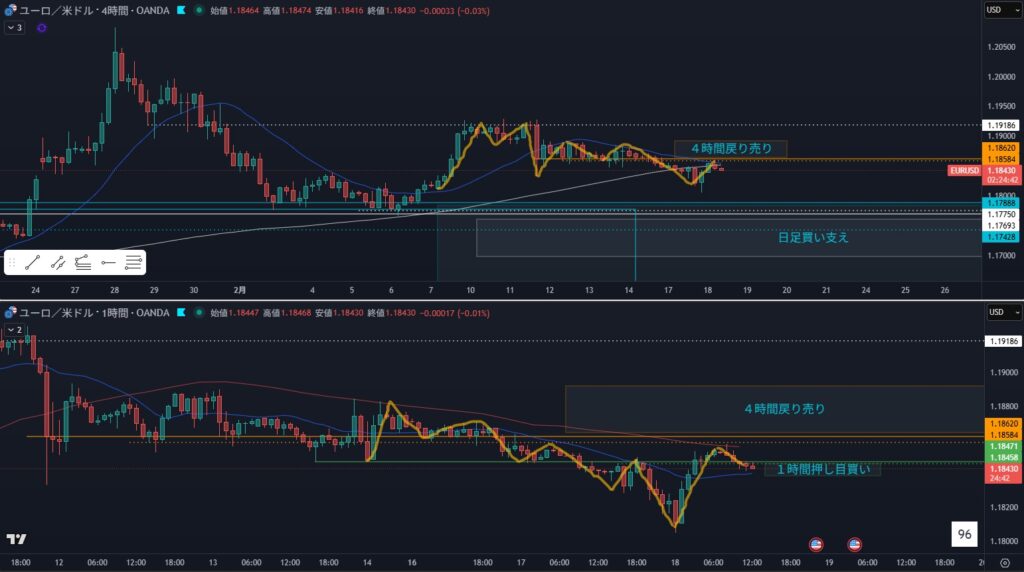The width and height of the screenshot is (1024, 572).
Task: Expand the indicator legend showing 3 on top chart
Action: coord(14,28)
